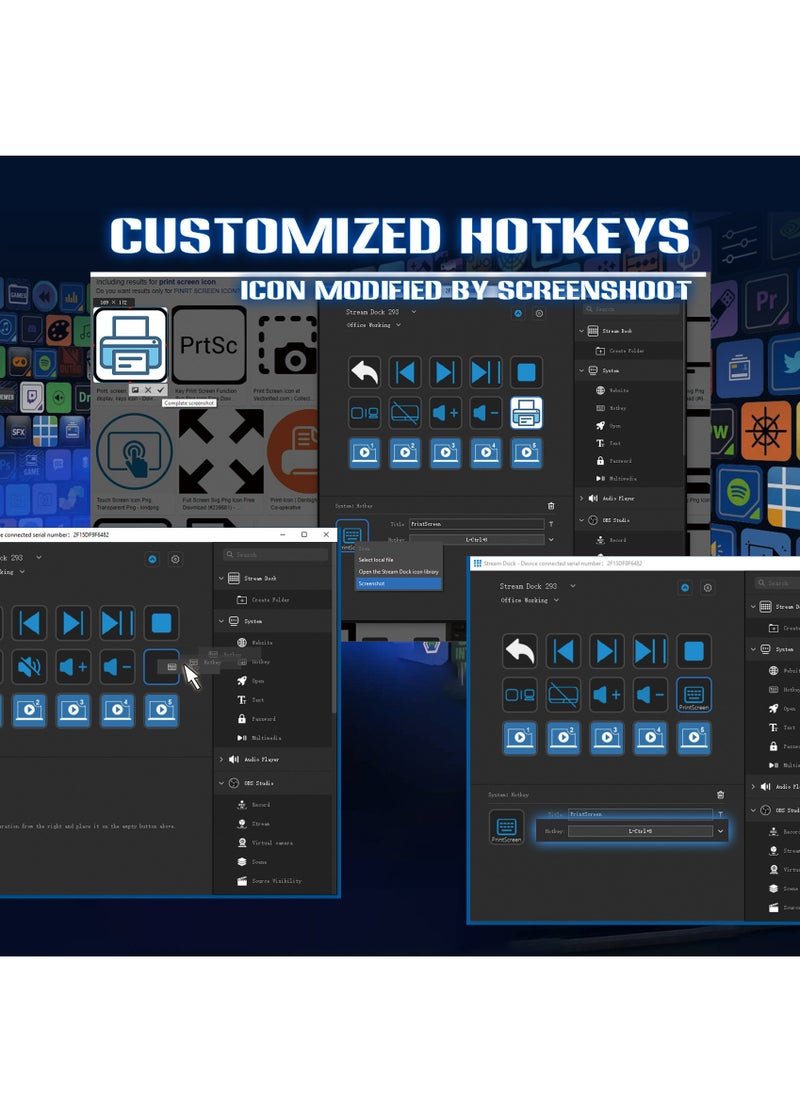
Task: Click the scene 3 key in the bottom-right window
Action: pos(606,737)
